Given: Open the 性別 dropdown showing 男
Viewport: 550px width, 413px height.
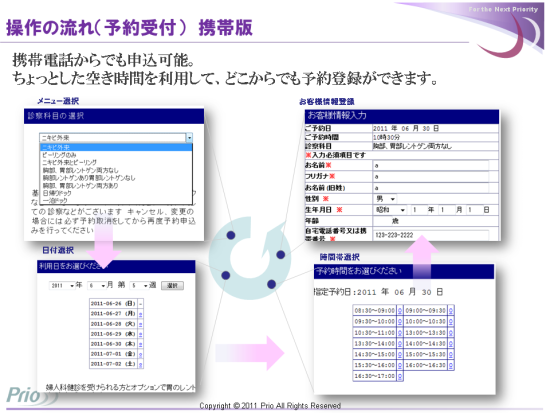Looking at the screenshot, I should pyautogui.click(x=385, y=199).
